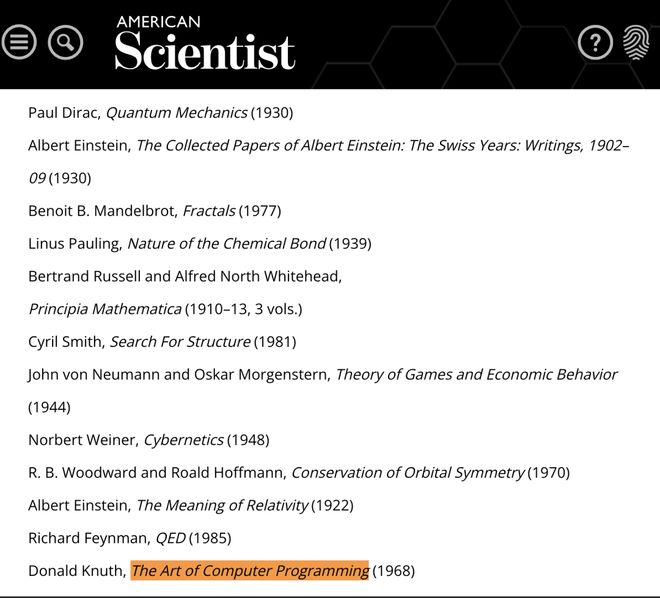Image resolution: width=660 pixels, height=598 pixels.
Task: Click the Bertrand Russell and Alfred North Whitehead line
Action: (185, 277)
